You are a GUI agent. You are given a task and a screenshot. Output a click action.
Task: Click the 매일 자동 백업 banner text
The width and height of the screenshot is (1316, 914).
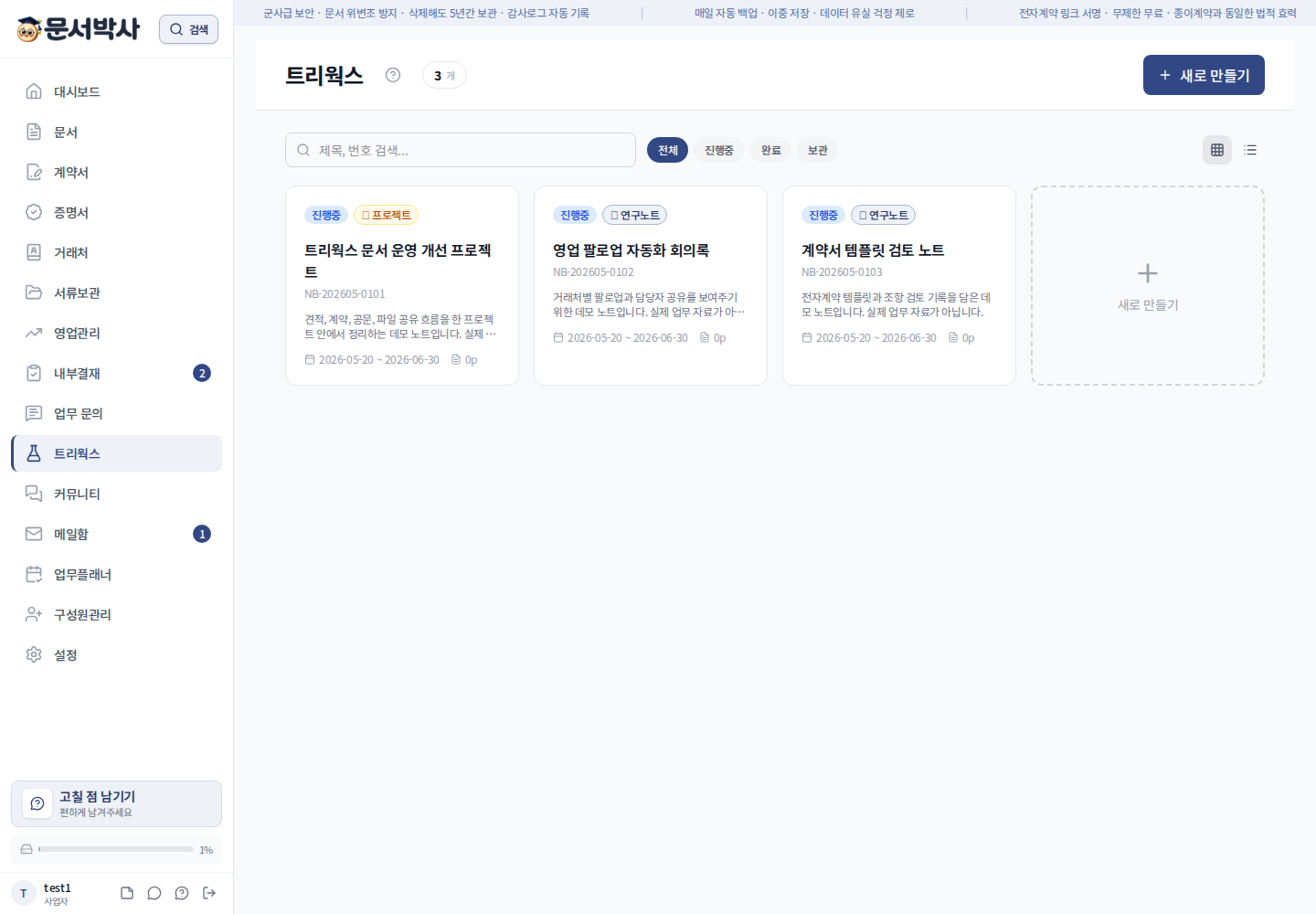[804, 13]
